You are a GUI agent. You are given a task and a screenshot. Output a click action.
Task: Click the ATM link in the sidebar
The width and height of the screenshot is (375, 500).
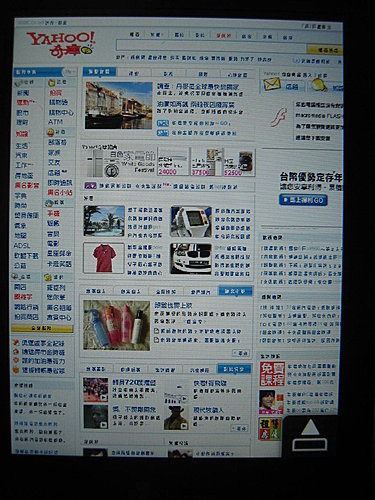pyautogui.click(x=55, y=122)
